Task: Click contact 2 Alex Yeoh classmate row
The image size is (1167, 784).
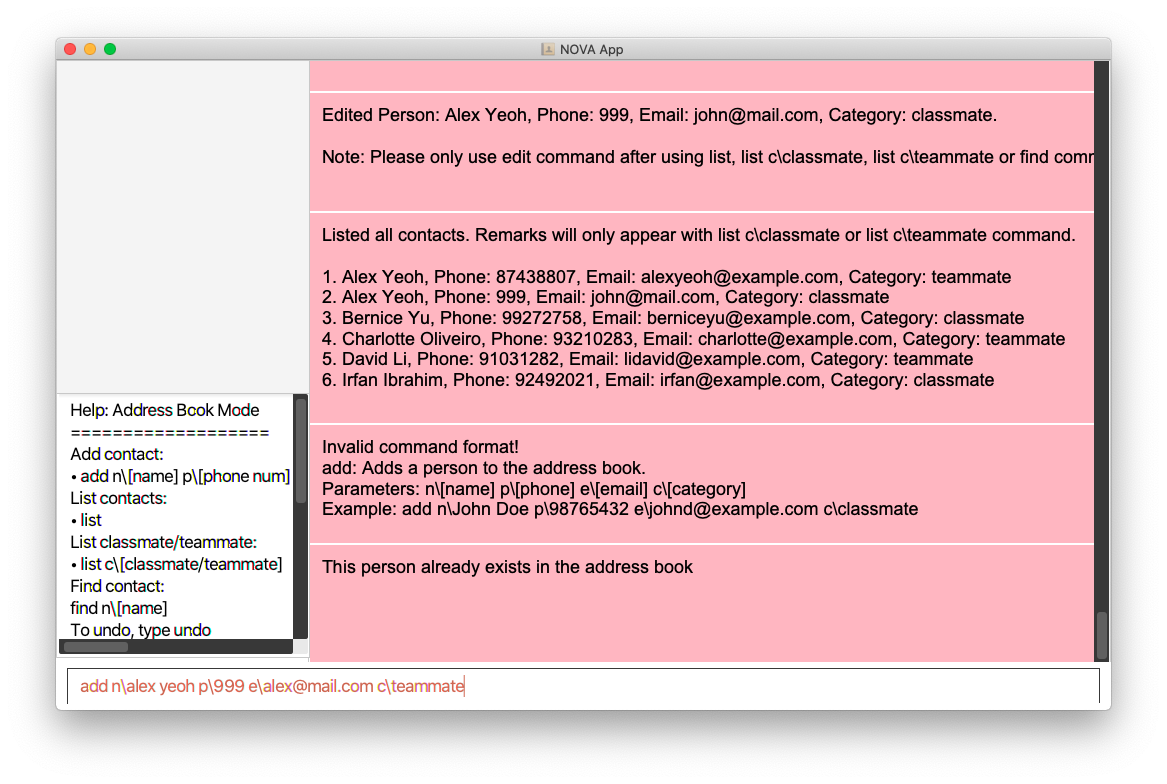Action: pos(605,297)
